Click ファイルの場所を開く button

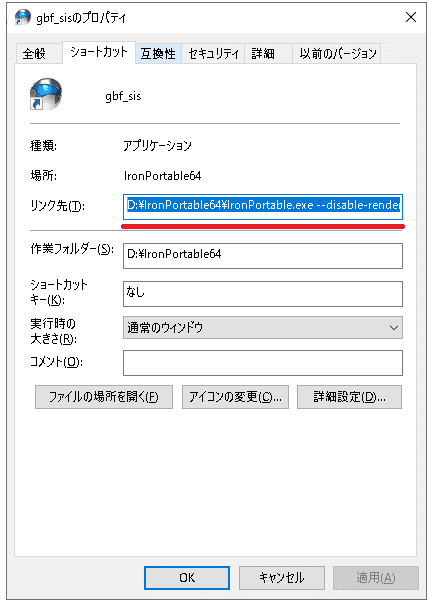[x=104, y=397]
